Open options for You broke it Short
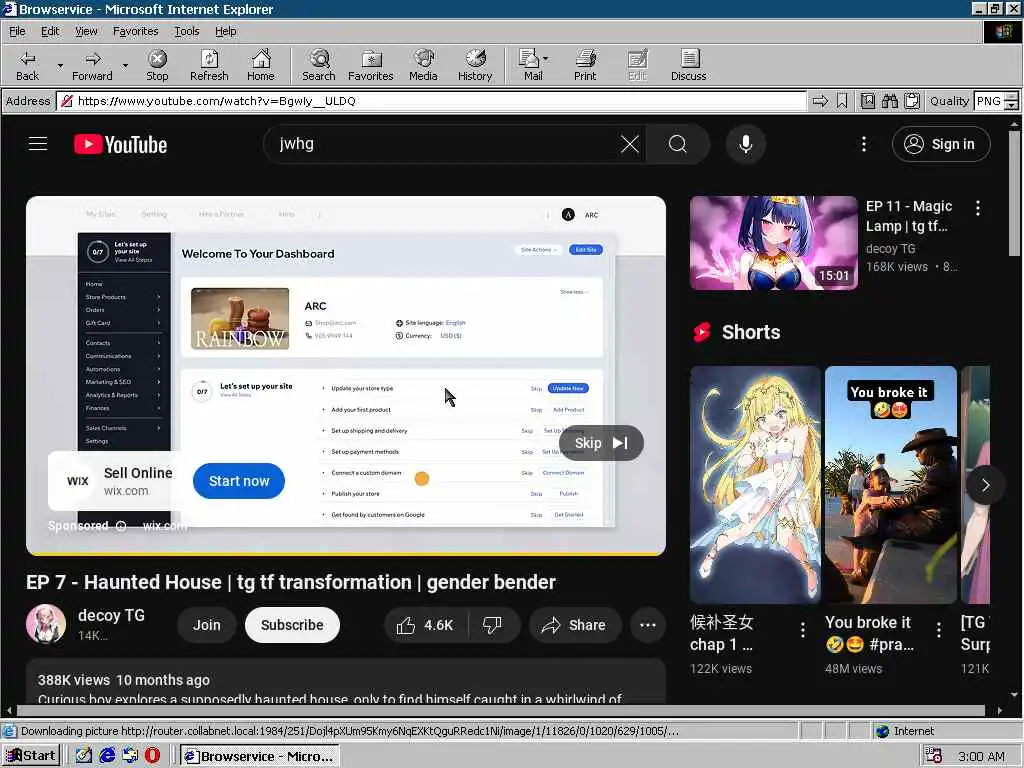The image size is (1024, 768). 938,630
